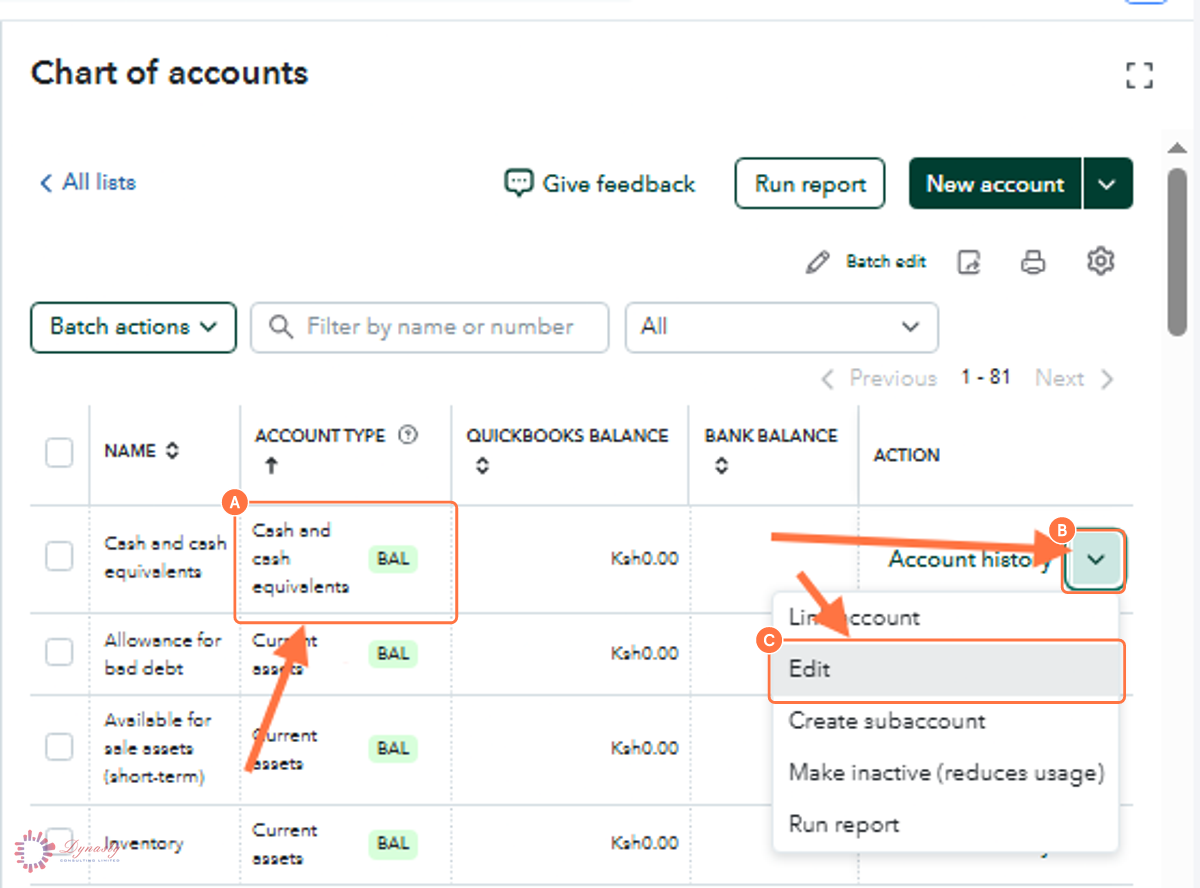Click the Batch edit label
This screenshot has width=1200, height=888.
point(886,262)
